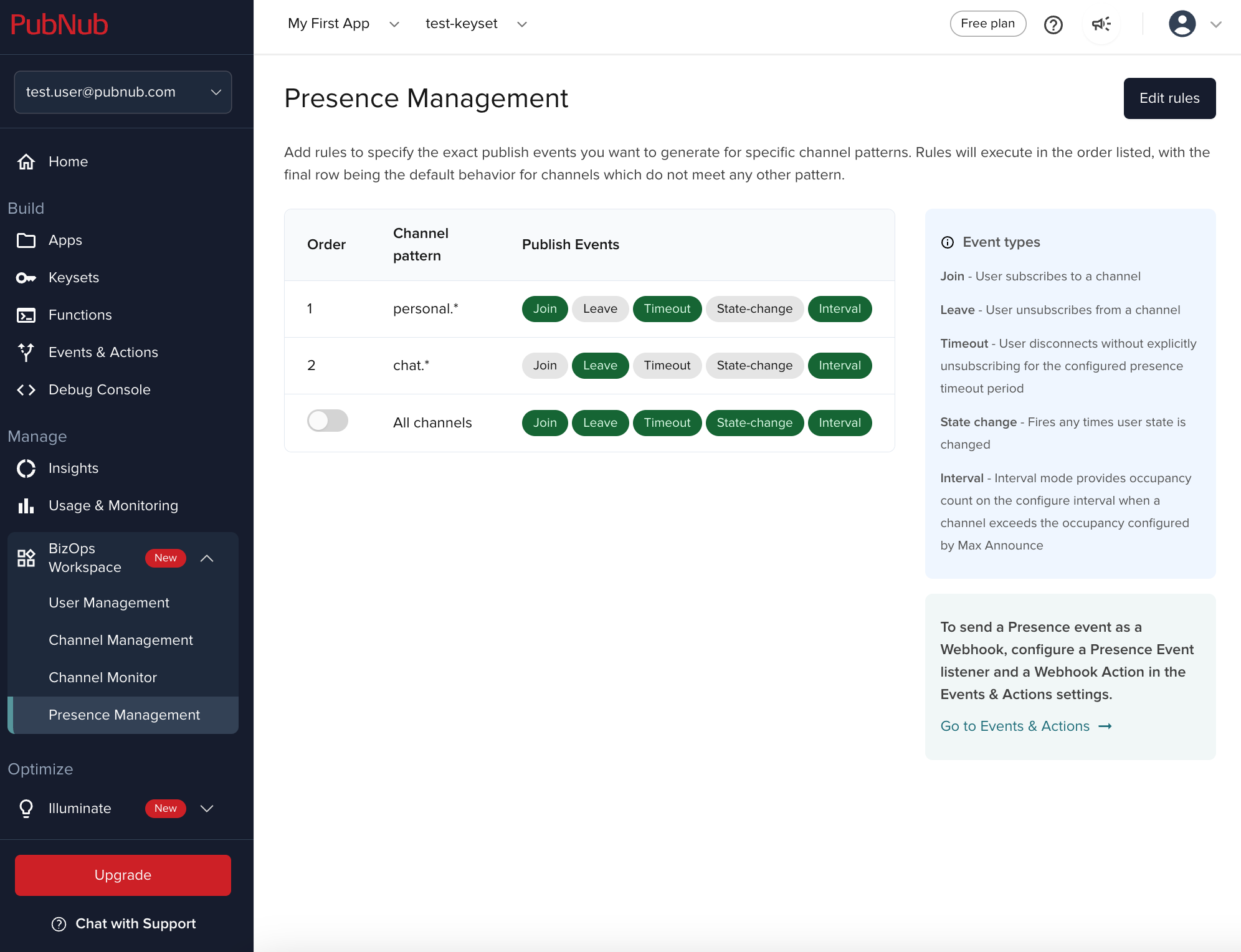Open User Management from BizOps Workspace
Screen dimensions: 1241x952
109,602
